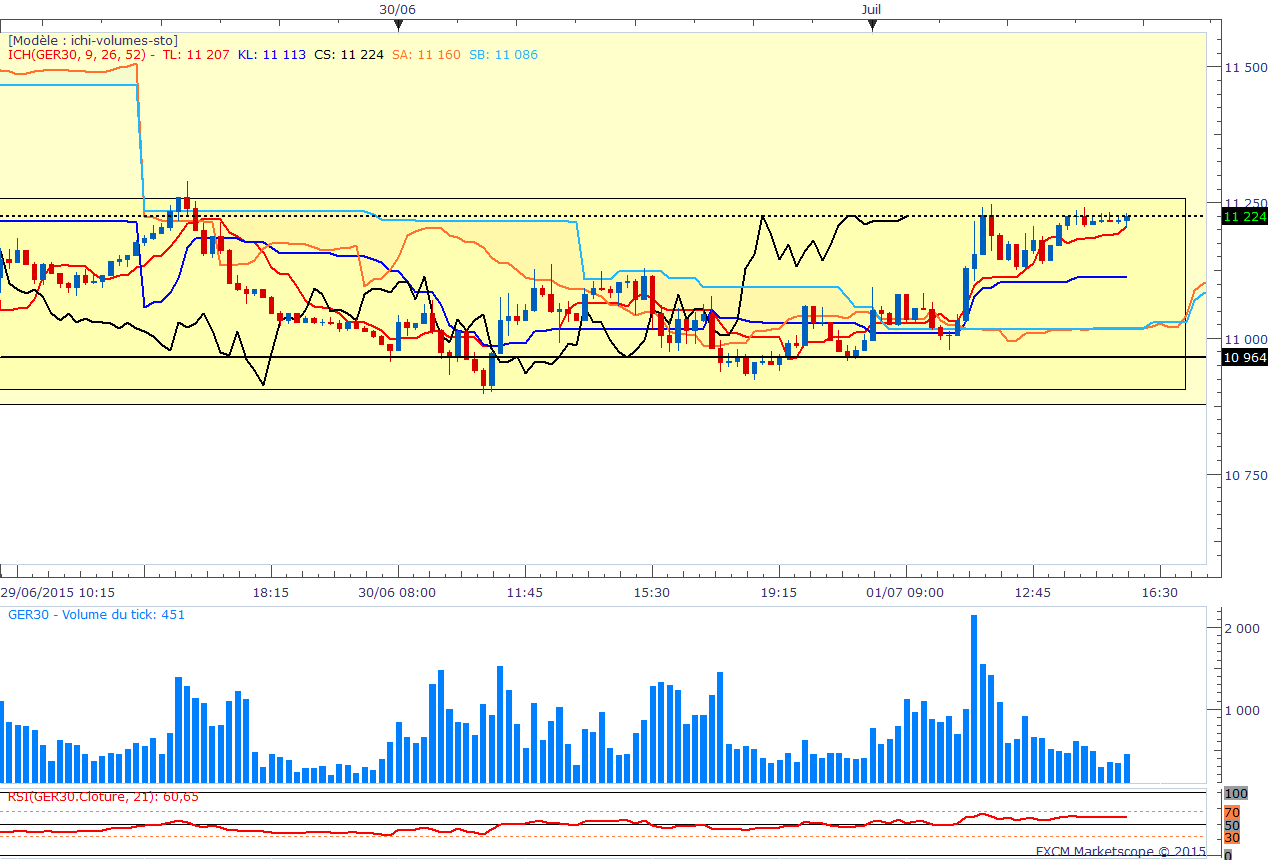Image resolution: width=1279 pixels, height=860 pixels.
Task: Click the 30/06 day separator triangle marker
Action: pos(399,25)
